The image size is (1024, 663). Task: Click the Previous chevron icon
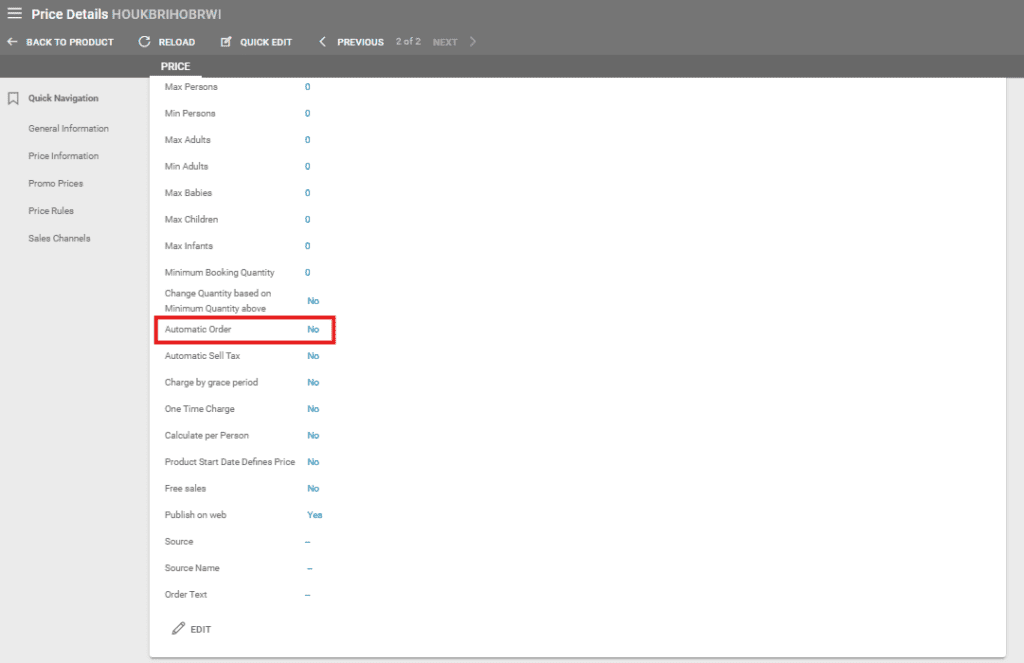tap(323, 42)
